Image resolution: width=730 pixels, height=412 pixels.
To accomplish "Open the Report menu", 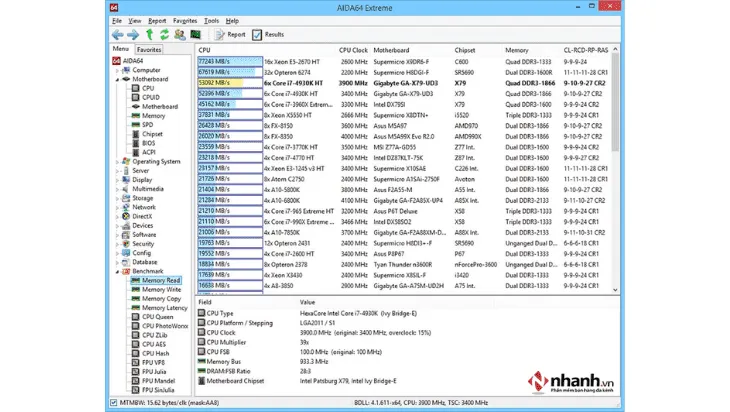I will (157, 21).
